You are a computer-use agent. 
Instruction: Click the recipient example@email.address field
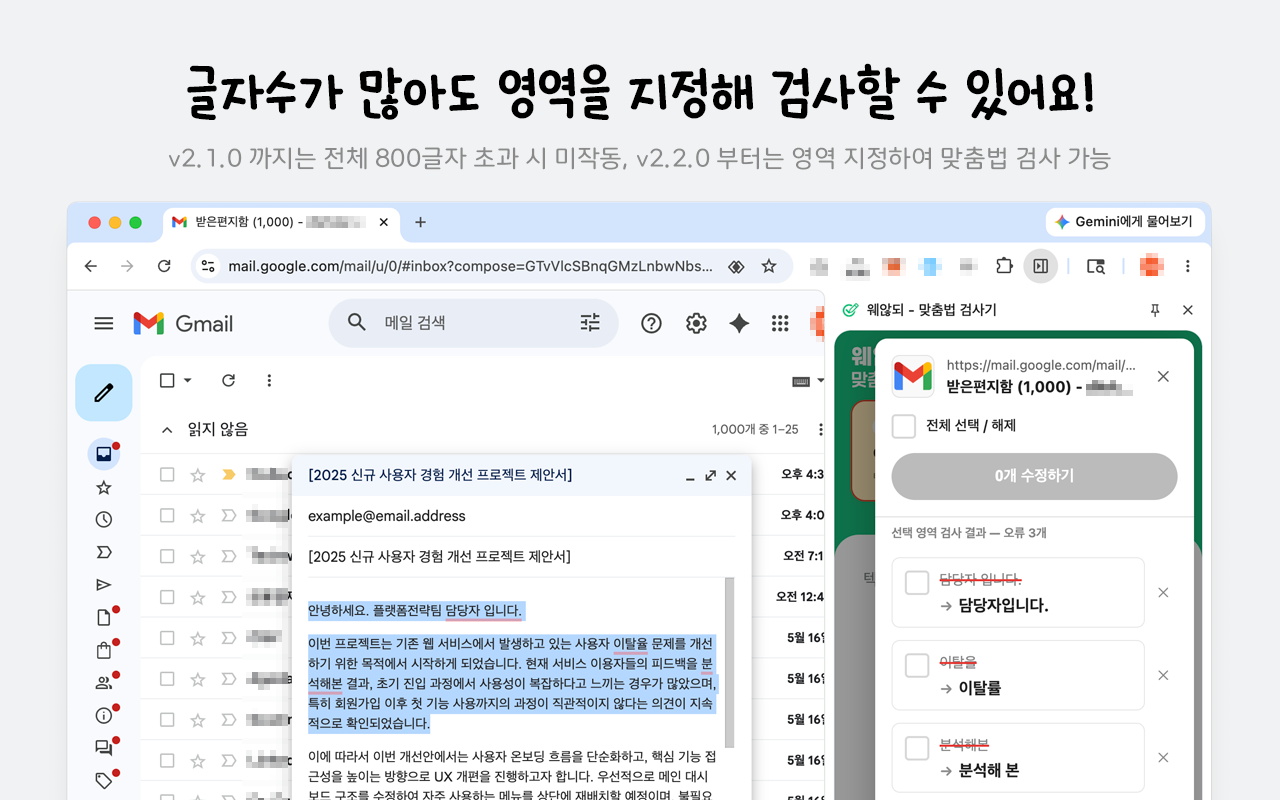coord(521,516)
